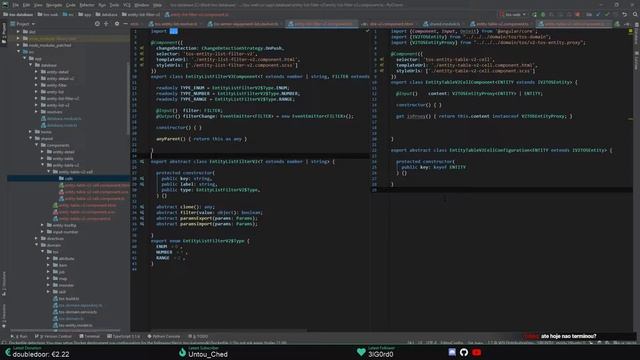Click the Run toolbar icon

534,14
